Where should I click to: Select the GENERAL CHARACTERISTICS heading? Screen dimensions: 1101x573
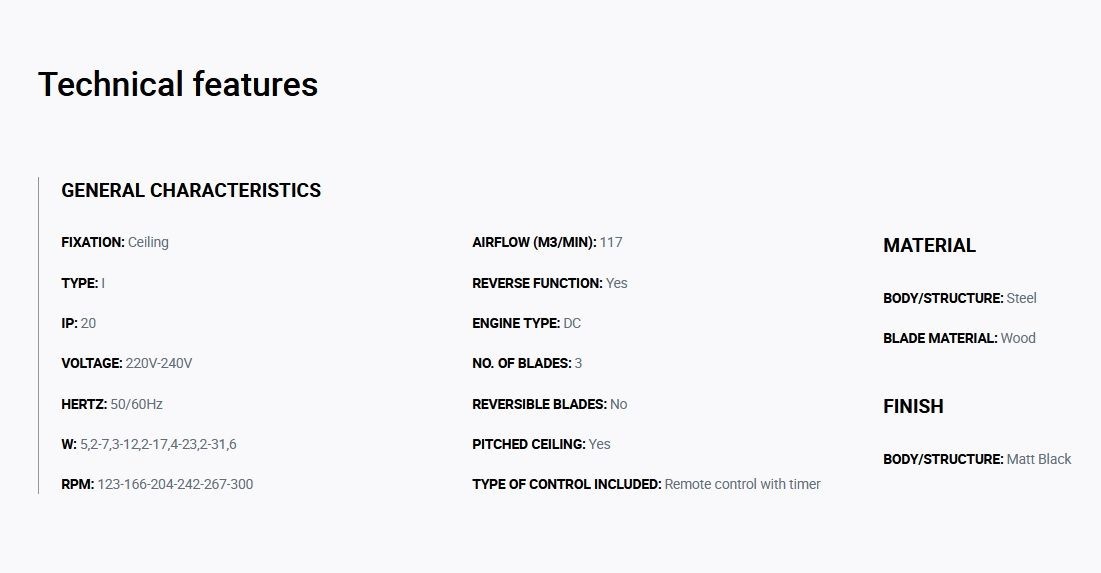tap(191, 190)
